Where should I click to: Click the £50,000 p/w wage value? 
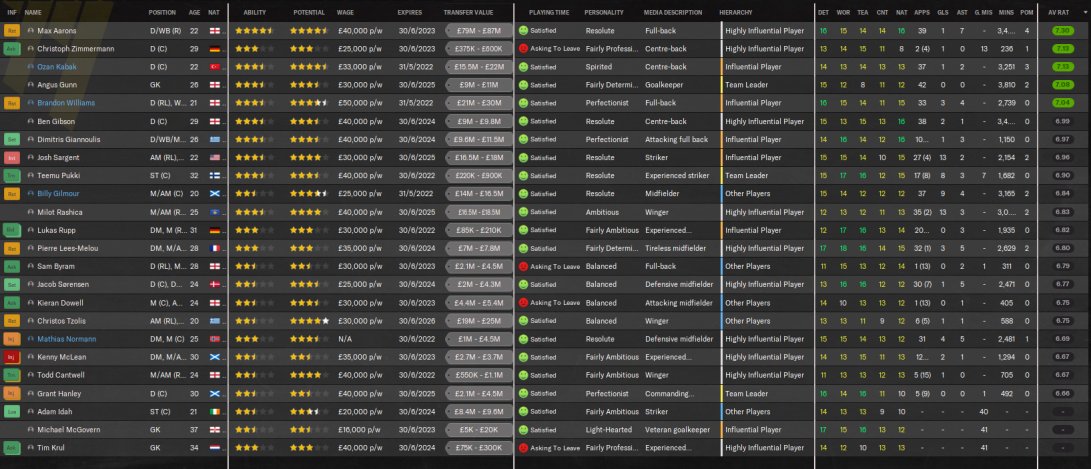359,103
